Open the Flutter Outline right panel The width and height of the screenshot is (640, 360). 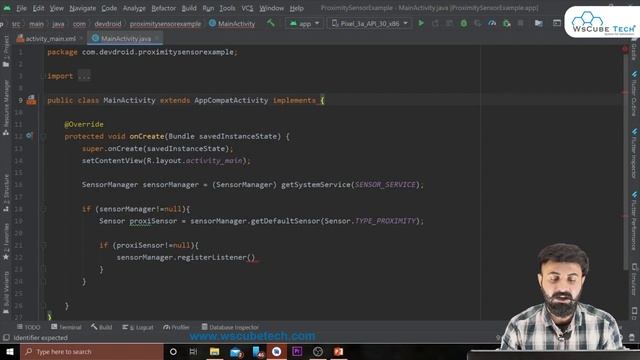click(634, 94)
